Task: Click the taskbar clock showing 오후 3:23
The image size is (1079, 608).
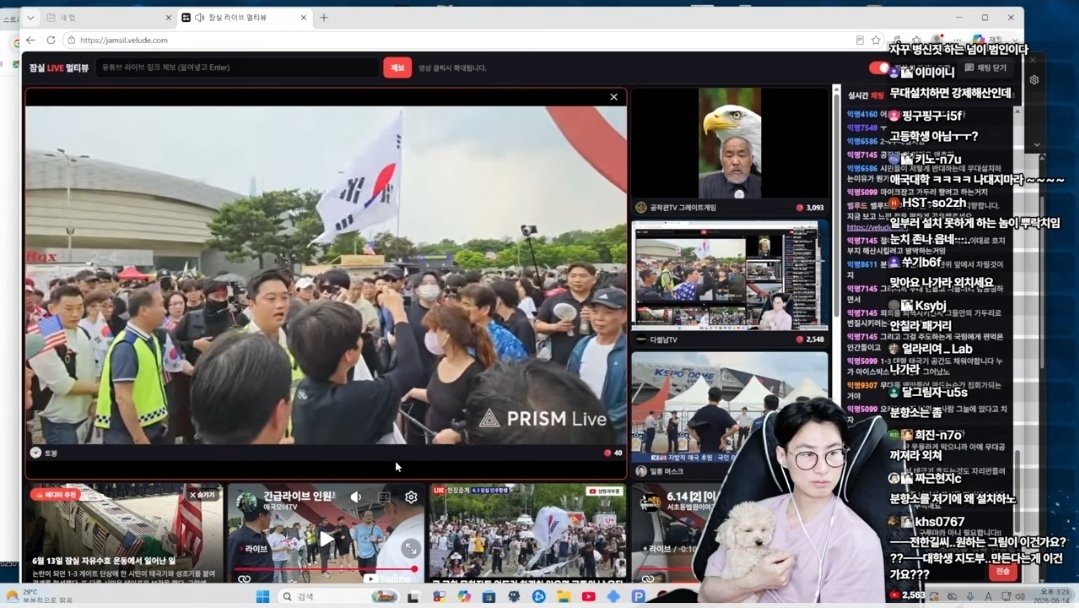Action: click(x=1053, y=596)
